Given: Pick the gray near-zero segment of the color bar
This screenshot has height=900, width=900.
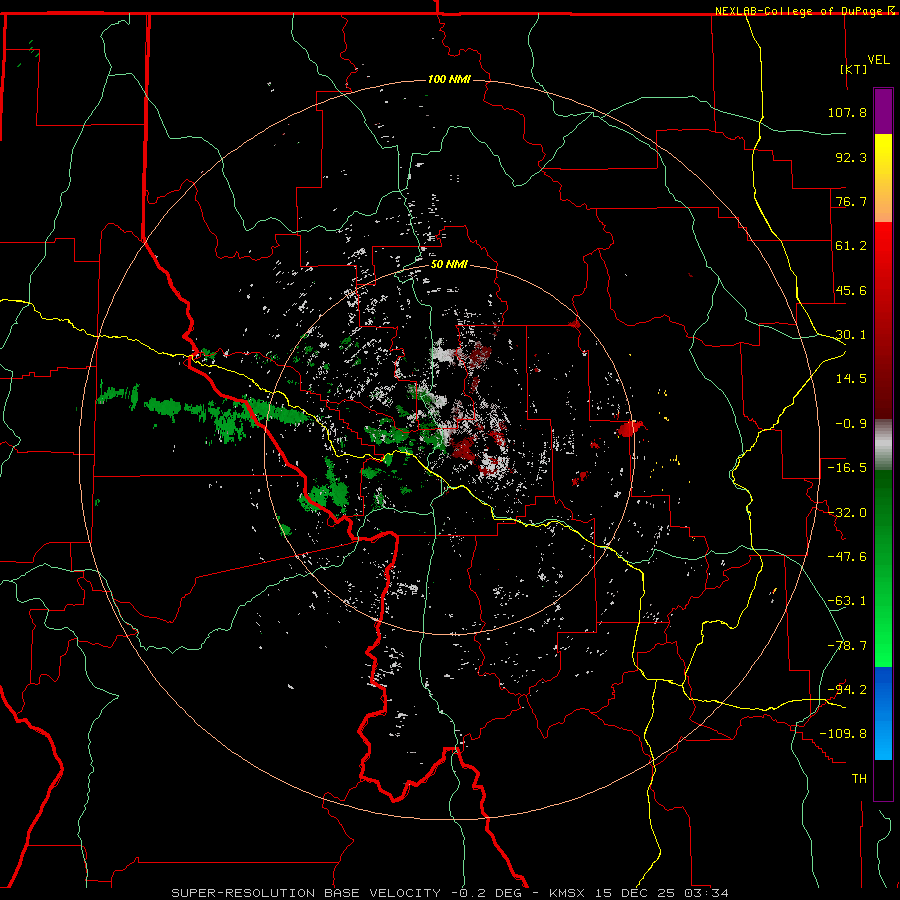Looking at the screenshot, I should 883,445.
